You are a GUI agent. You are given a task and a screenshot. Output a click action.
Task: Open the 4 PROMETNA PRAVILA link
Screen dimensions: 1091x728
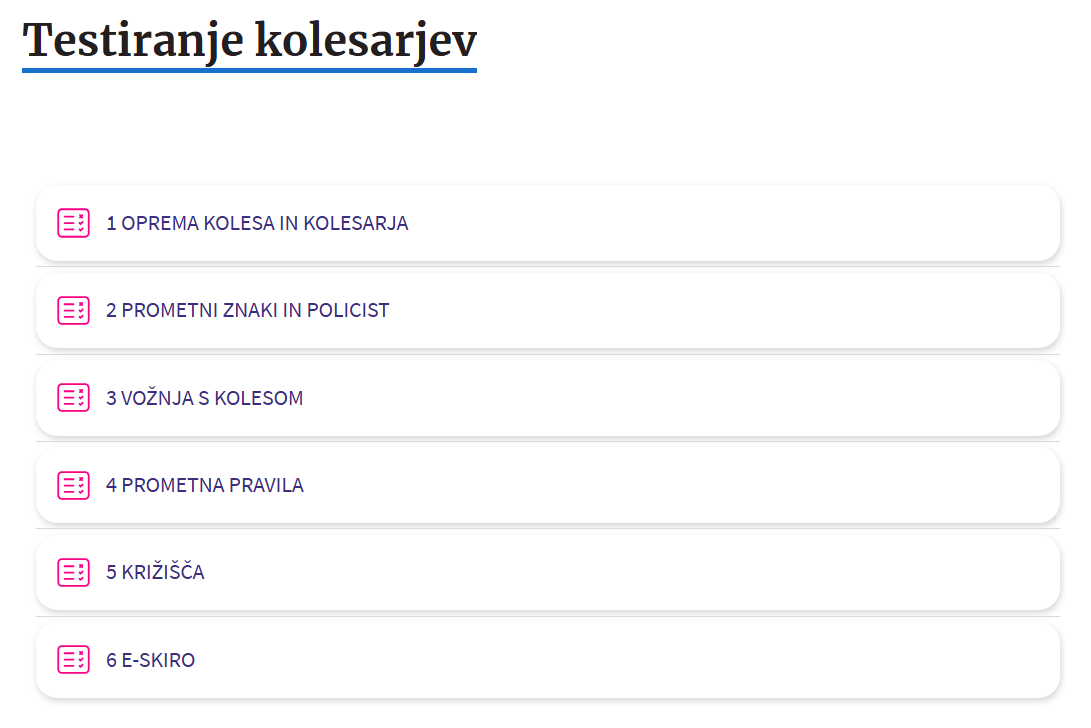point(204,485)
